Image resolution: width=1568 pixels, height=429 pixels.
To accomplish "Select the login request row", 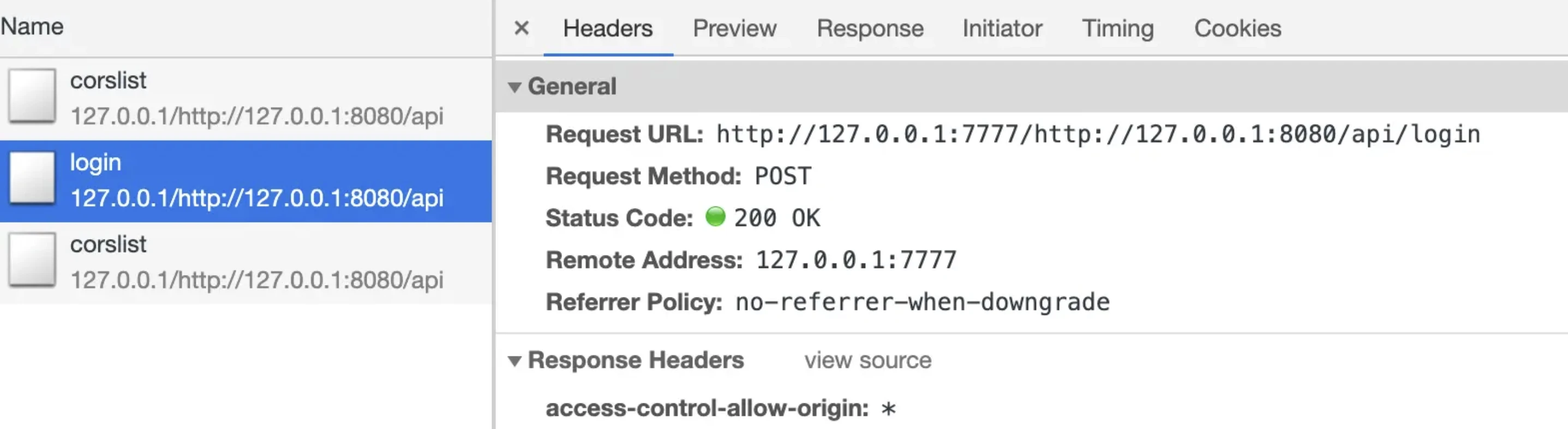I will click(246, 181).
